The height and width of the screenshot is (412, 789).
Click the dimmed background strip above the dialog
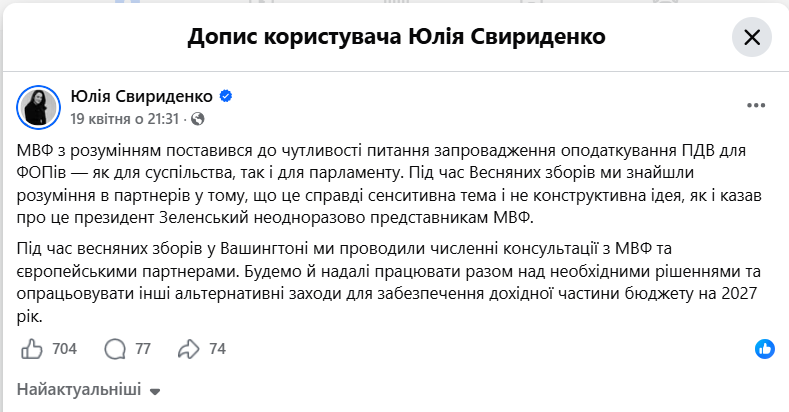pyautogui.click(x=394, y=2)
